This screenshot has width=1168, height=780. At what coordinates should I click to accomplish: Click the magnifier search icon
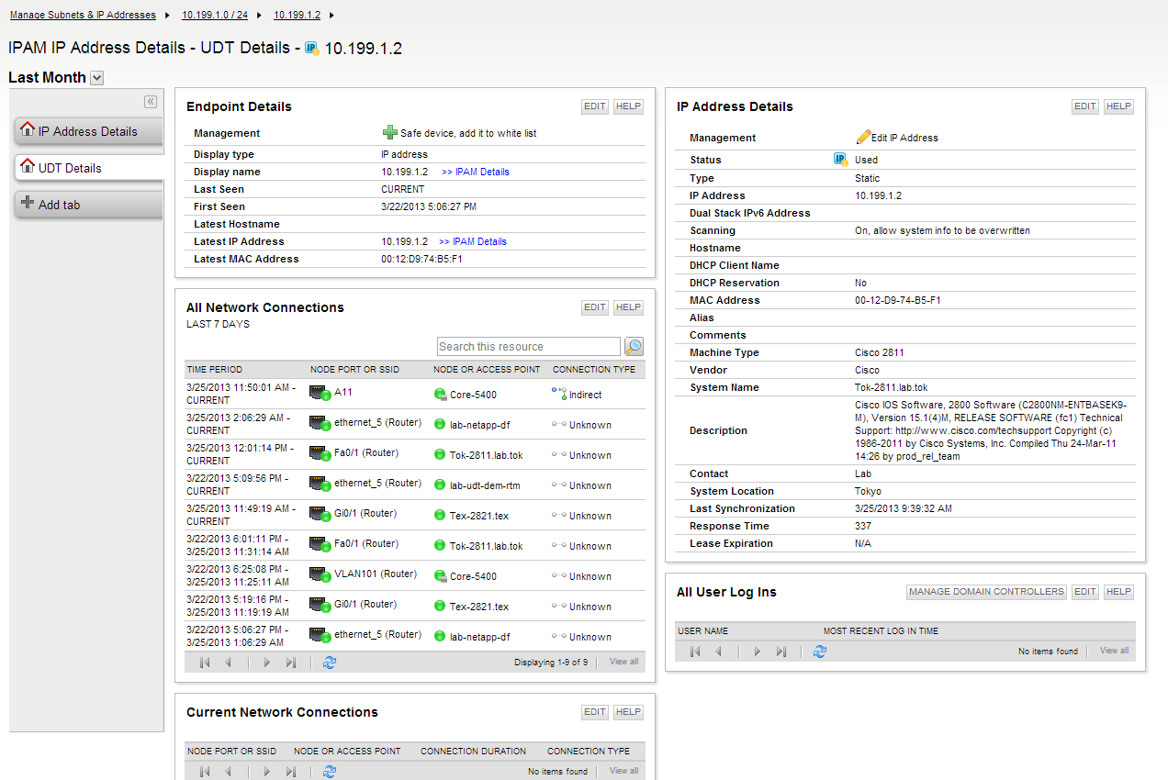click(634, 346)
